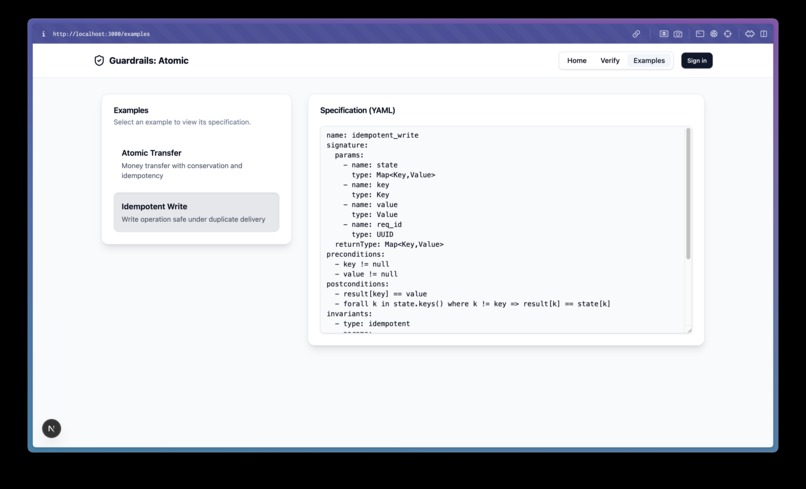Click the crosshair target icon
This screenshot has height=489, width=806.
(727, 34)
